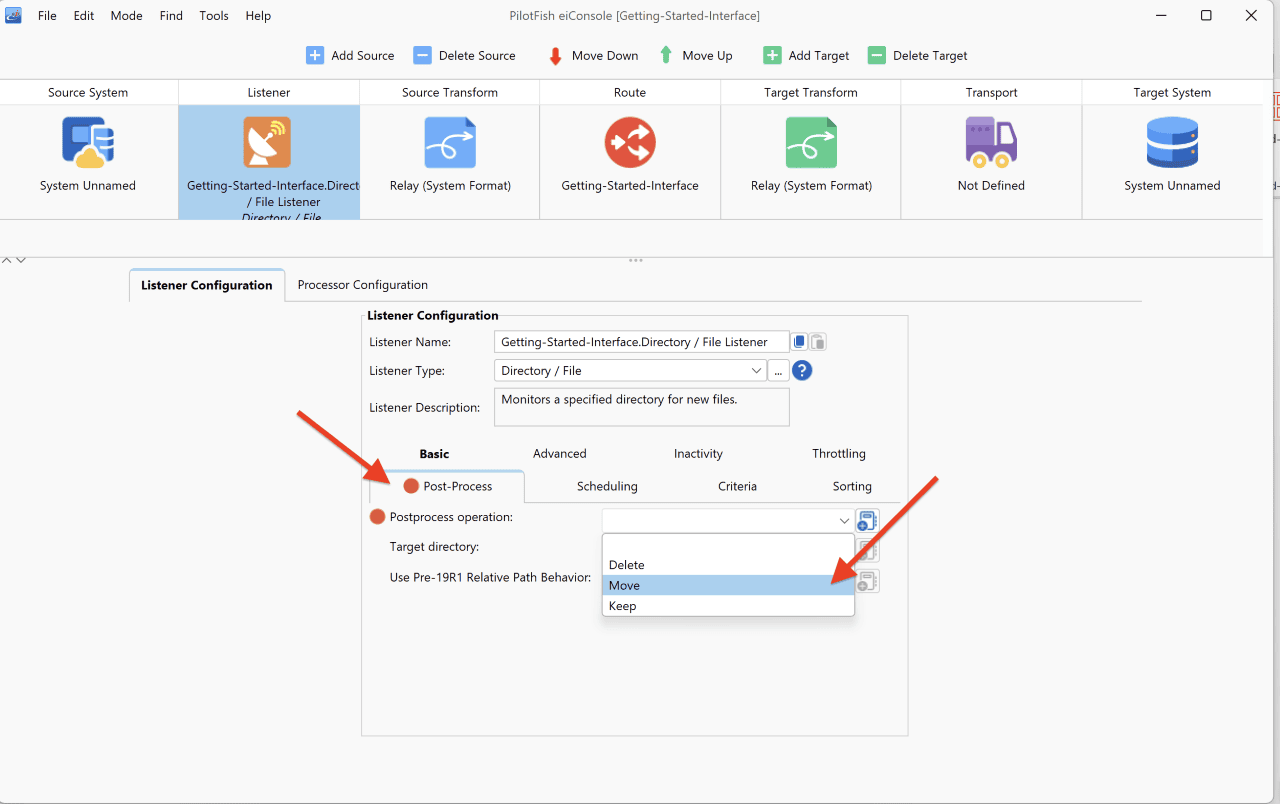Select the Target System database icon
Viewport: 1280px width, 804px height.
tap(1172, 142)
